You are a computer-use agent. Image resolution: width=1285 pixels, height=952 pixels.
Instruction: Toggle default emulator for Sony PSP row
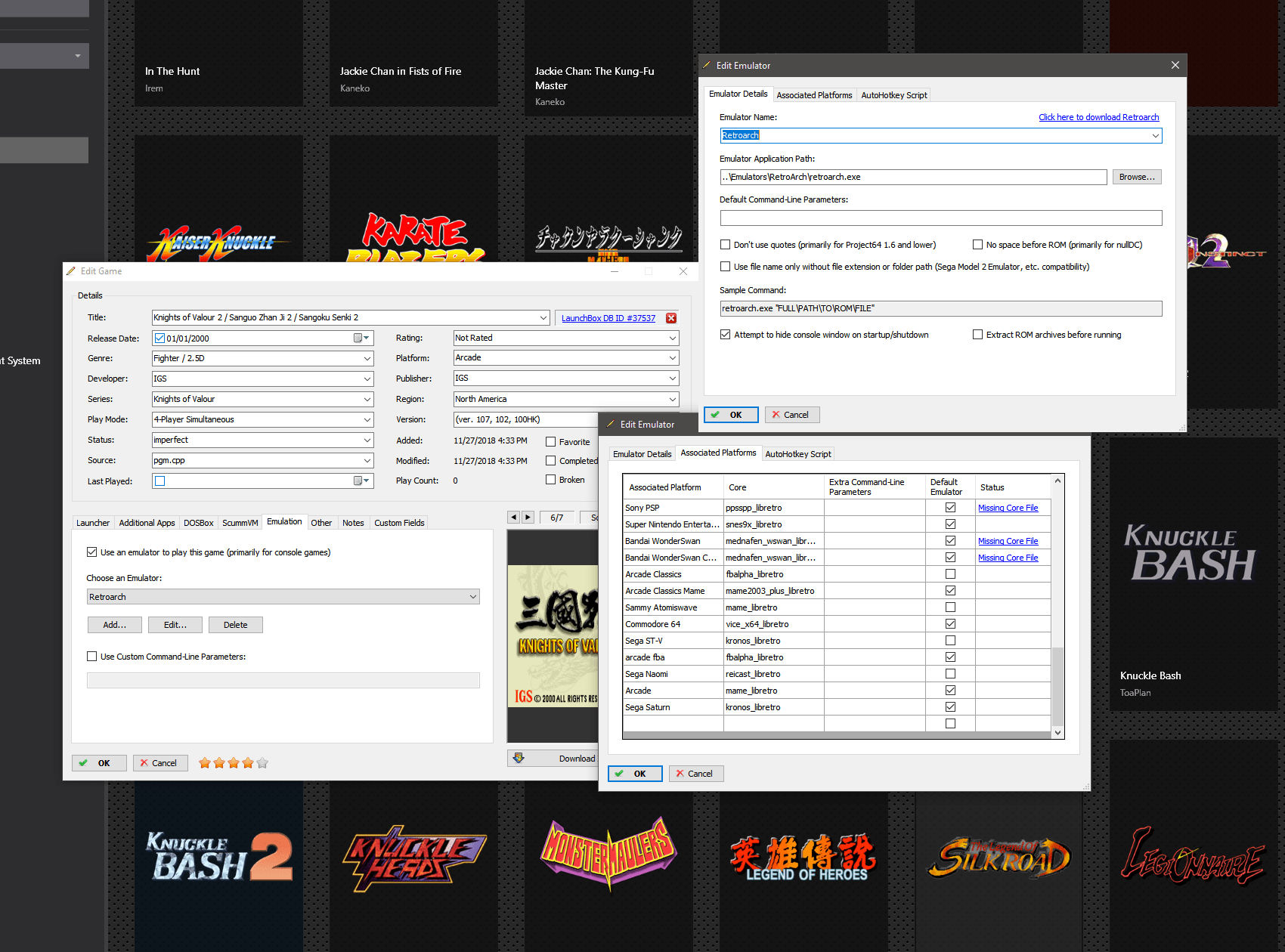coord(950,508)
